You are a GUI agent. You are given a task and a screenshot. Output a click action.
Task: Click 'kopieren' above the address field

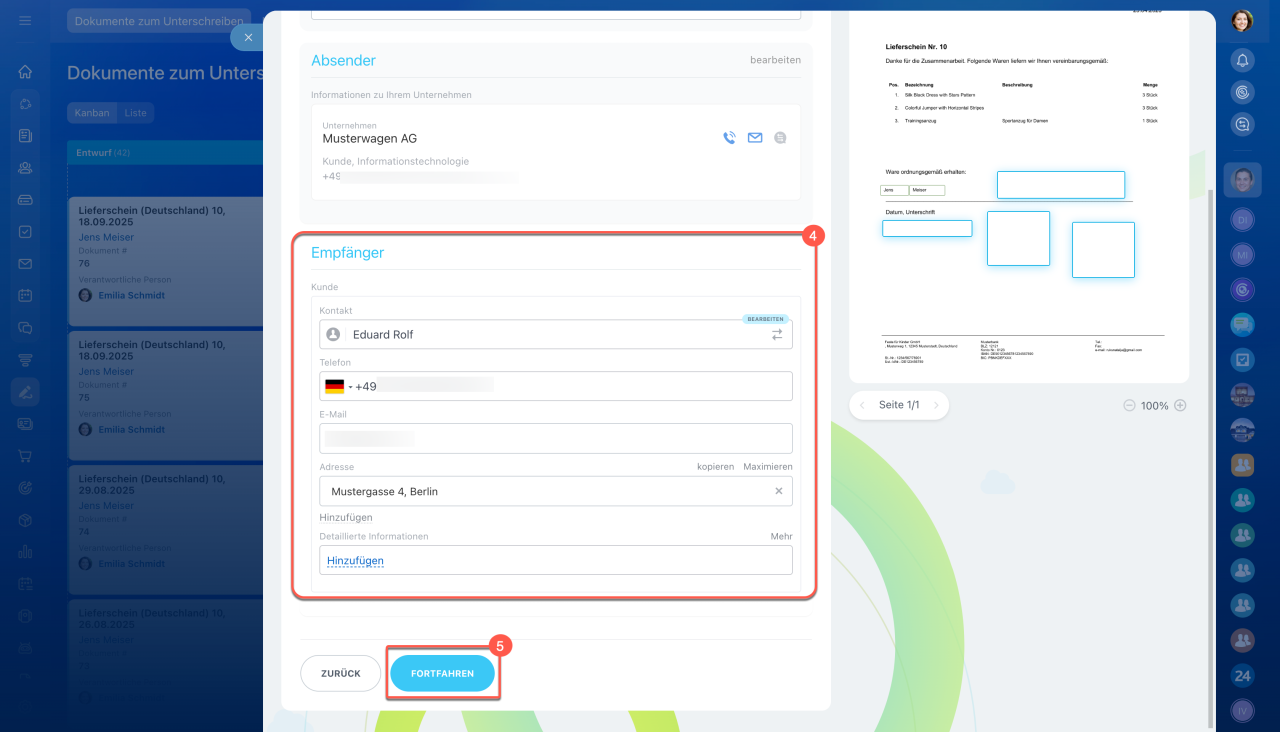coord(715,467)
